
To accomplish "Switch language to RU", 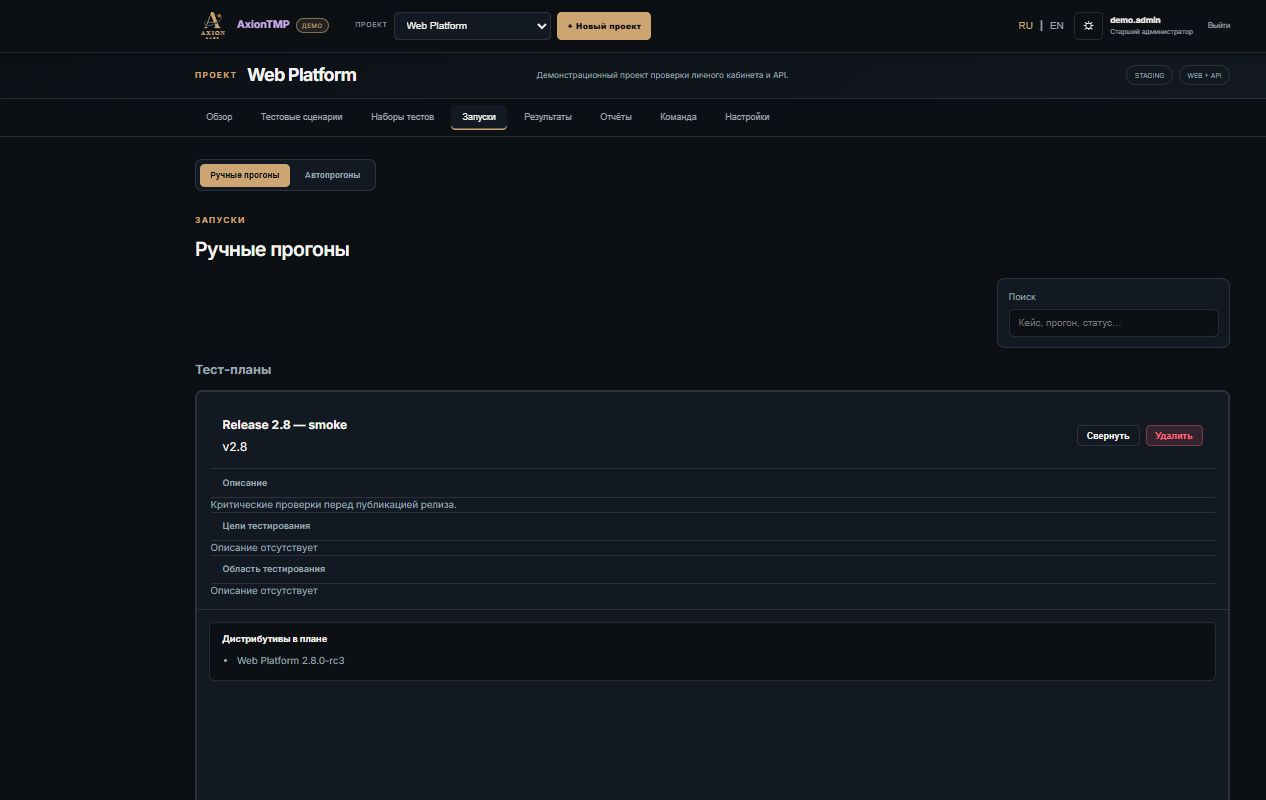I will click(x=1025, y=26).
